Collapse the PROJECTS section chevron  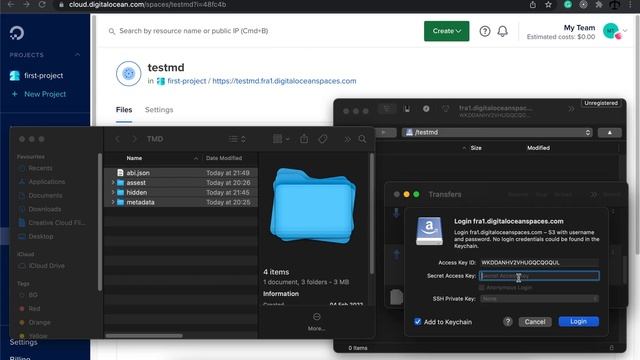point(77,55)
